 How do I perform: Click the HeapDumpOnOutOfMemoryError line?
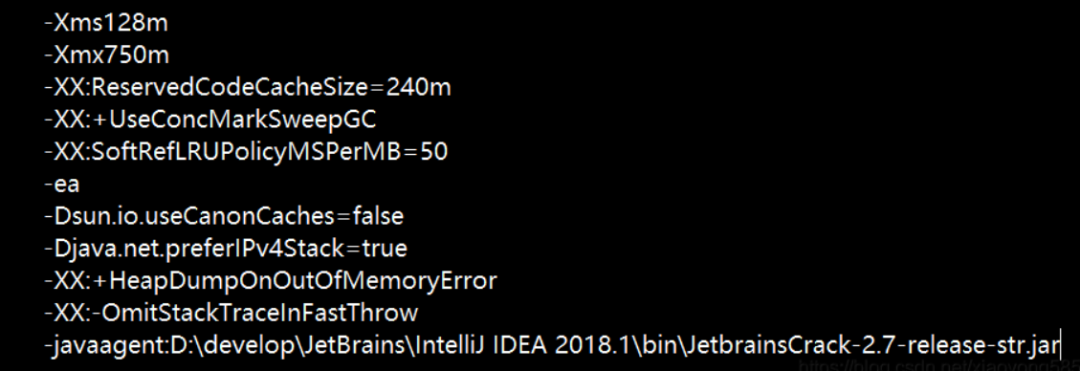pyautogui.click(x=271, y=282)
